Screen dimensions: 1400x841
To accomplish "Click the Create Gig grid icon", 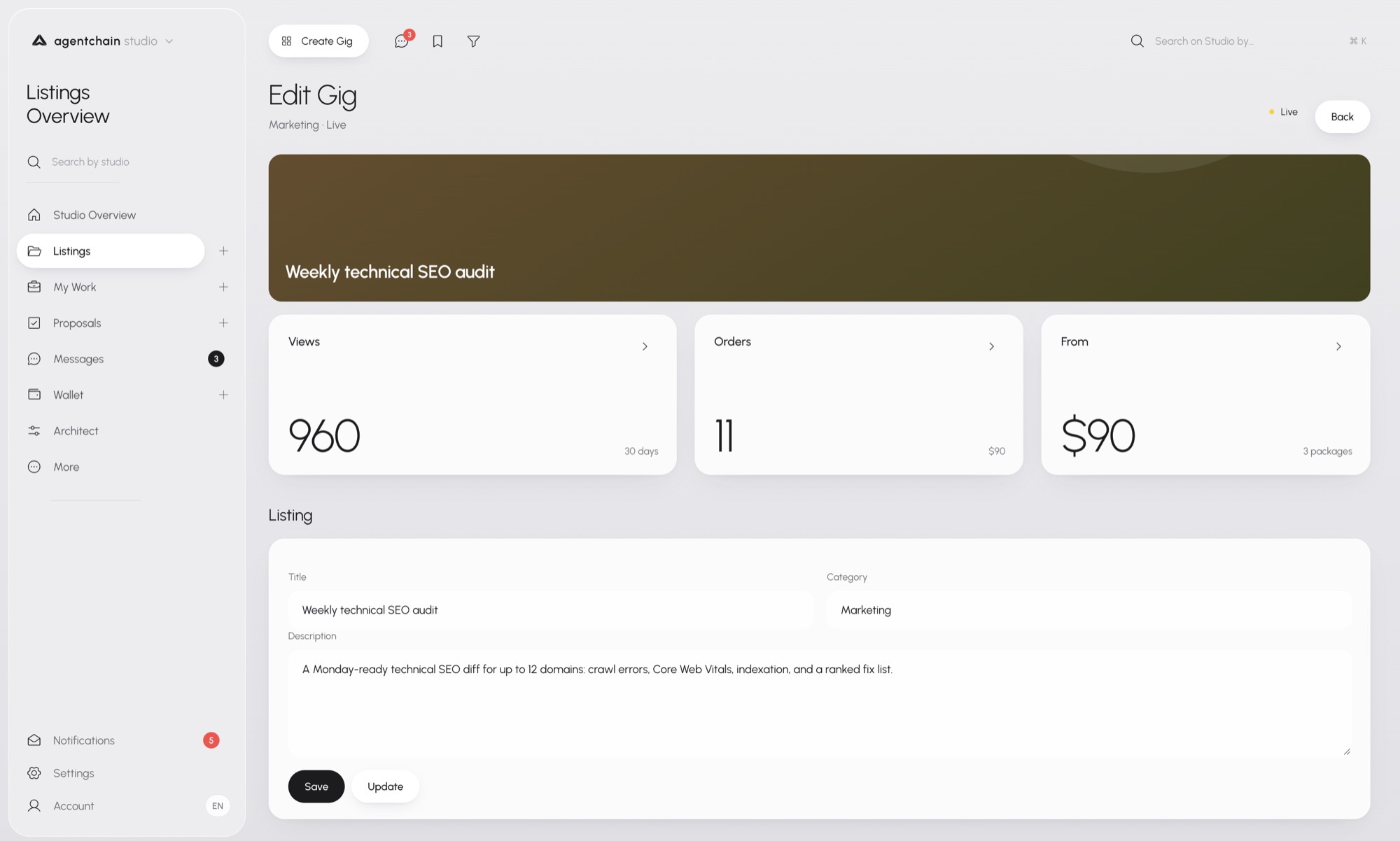I will coord(286,41).
